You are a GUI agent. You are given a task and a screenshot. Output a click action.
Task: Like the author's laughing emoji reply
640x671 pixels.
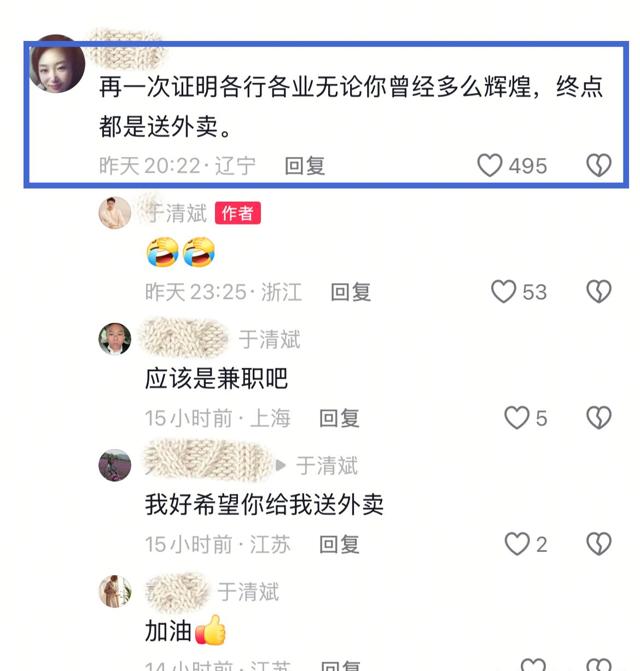pyautogui.click(x=503, y=291)
